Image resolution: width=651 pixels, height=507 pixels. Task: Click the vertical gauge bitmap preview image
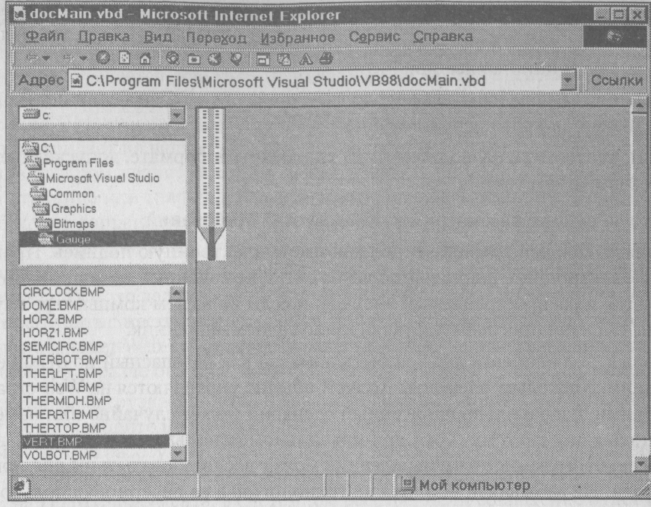211,184
